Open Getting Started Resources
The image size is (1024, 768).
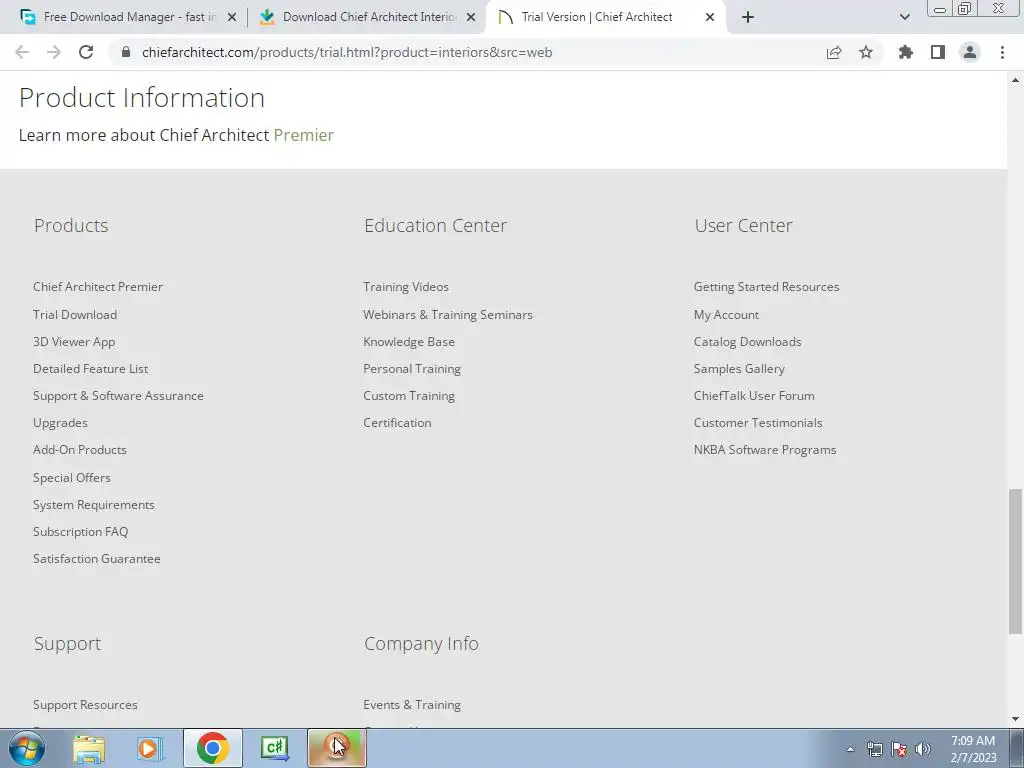click(767, 287)
